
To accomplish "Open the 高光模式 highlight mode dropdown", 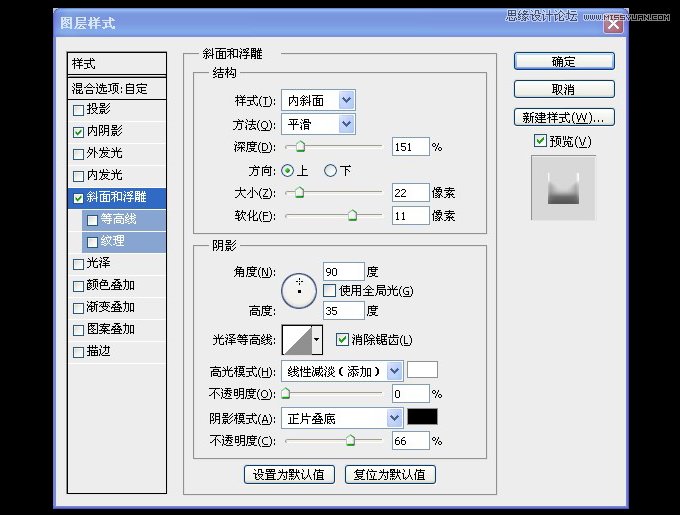I will (342, 371).
